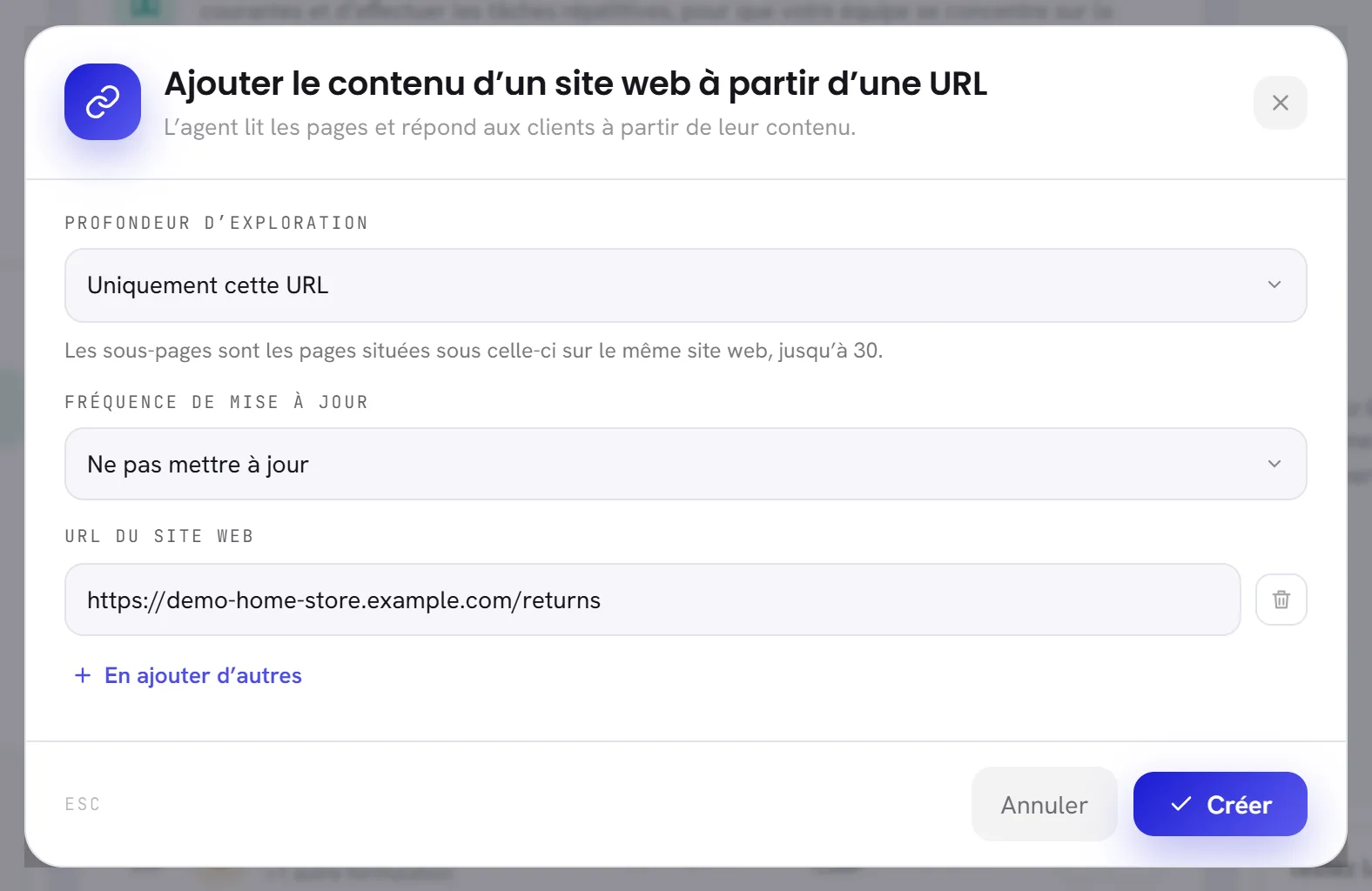The width and height of the screenshot is (1372, 891).
Task: Click the Créer button
Action: point(1220,804)
